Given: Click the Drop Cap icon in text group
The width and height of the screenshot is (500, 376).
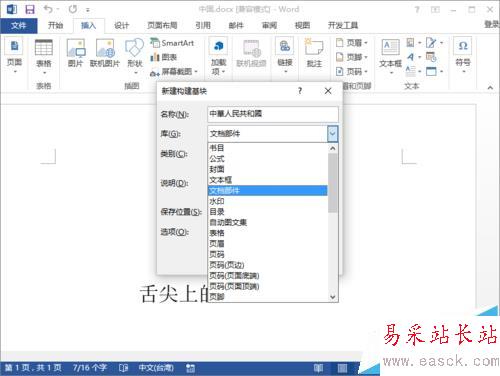Looking at the screenshot, I should [x=413, y=71].
